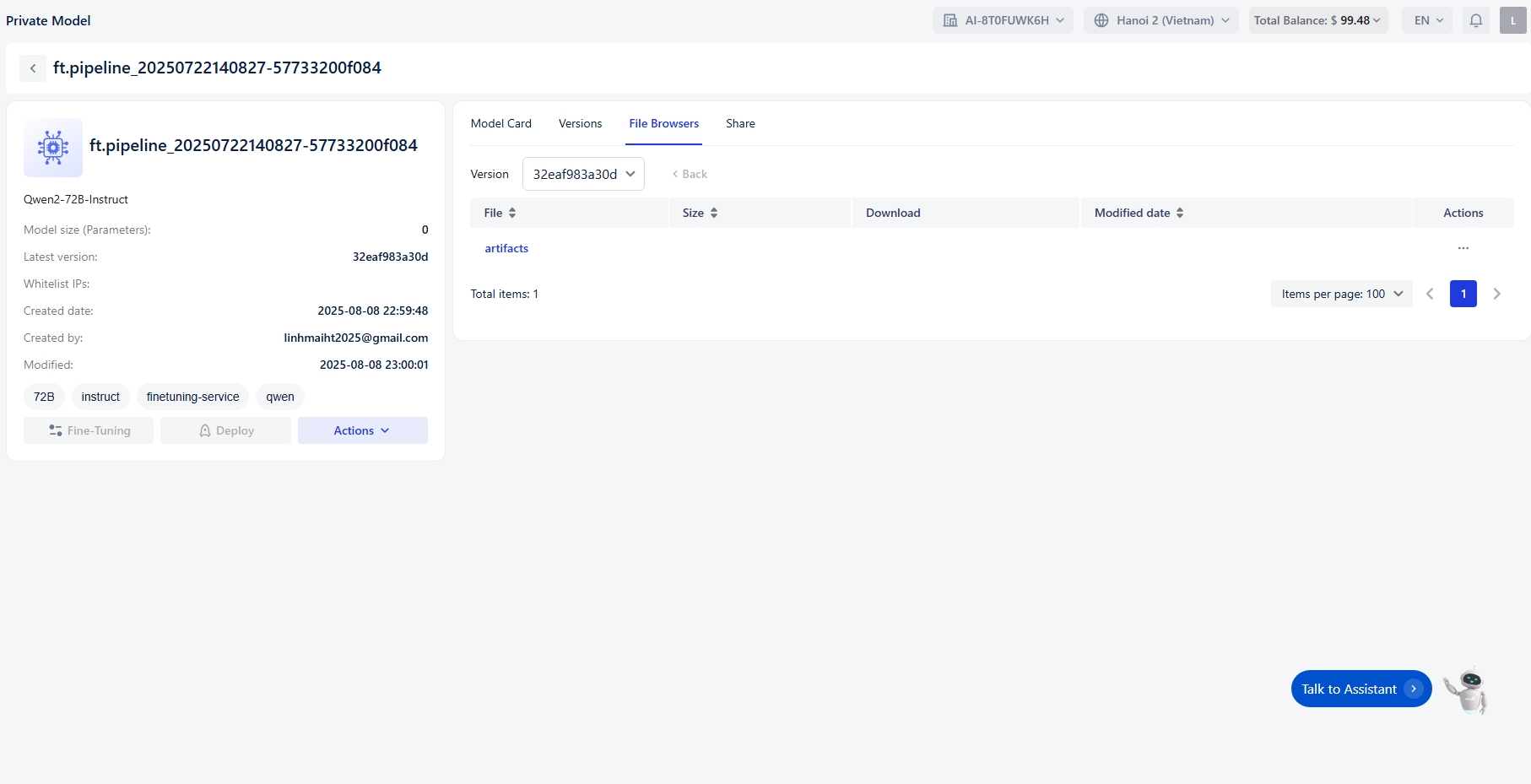Click the user avatar L icon
The height and width of the screenshot is (784, 1531).
tap(1512, 20)
